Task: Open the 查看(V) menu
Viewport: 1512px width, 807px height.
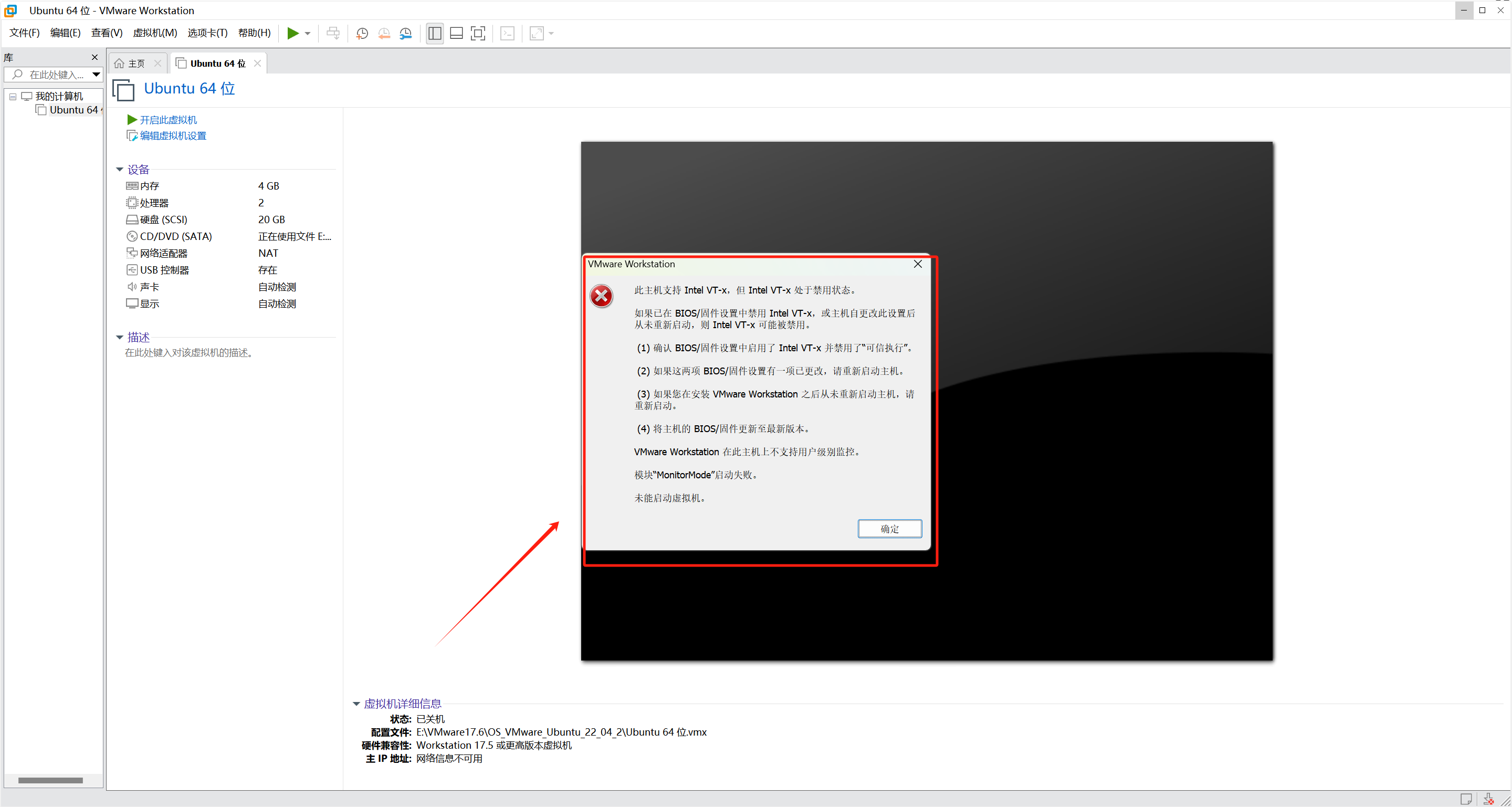Action: point(107,33)
